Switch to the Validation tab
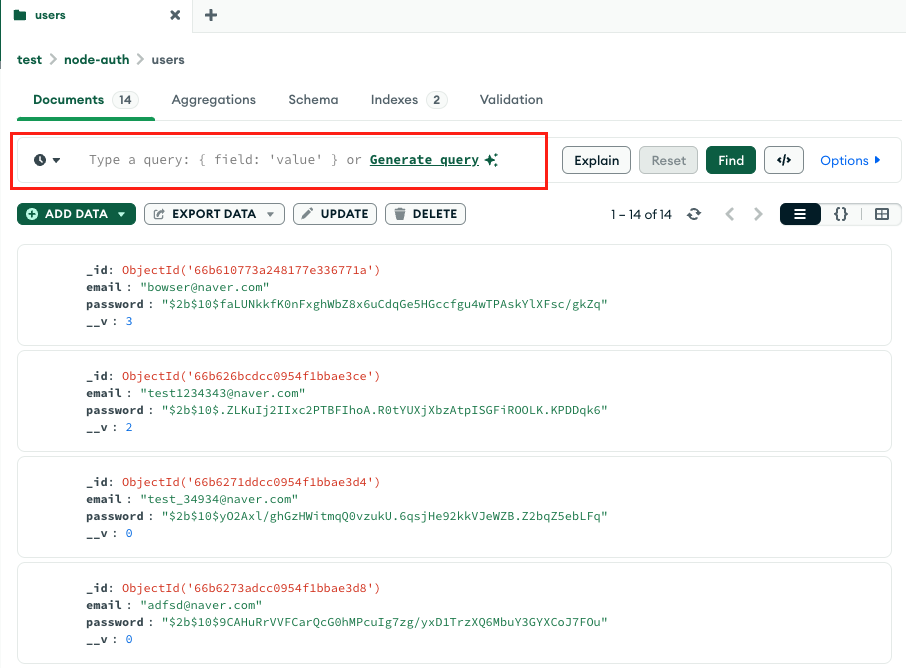This screenshot has width=906, height=668. [511, 99]
